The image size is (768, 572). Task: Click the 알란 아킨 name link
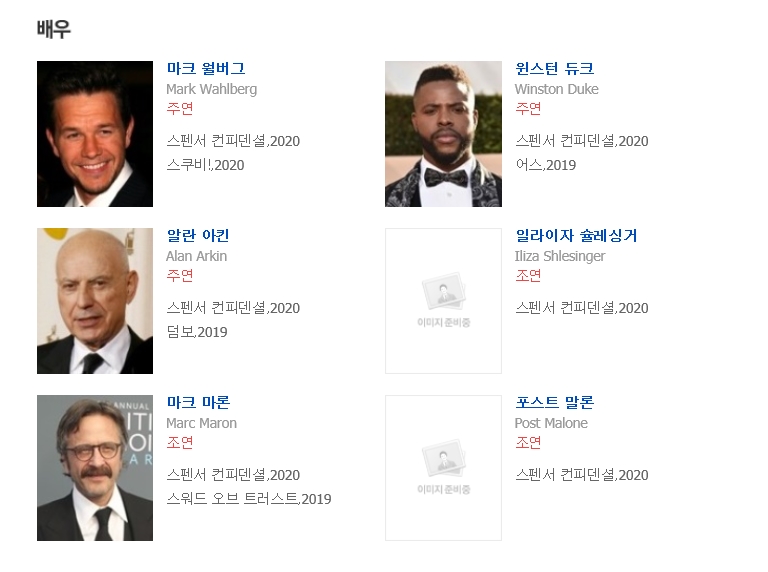click(x=197, y=236)
